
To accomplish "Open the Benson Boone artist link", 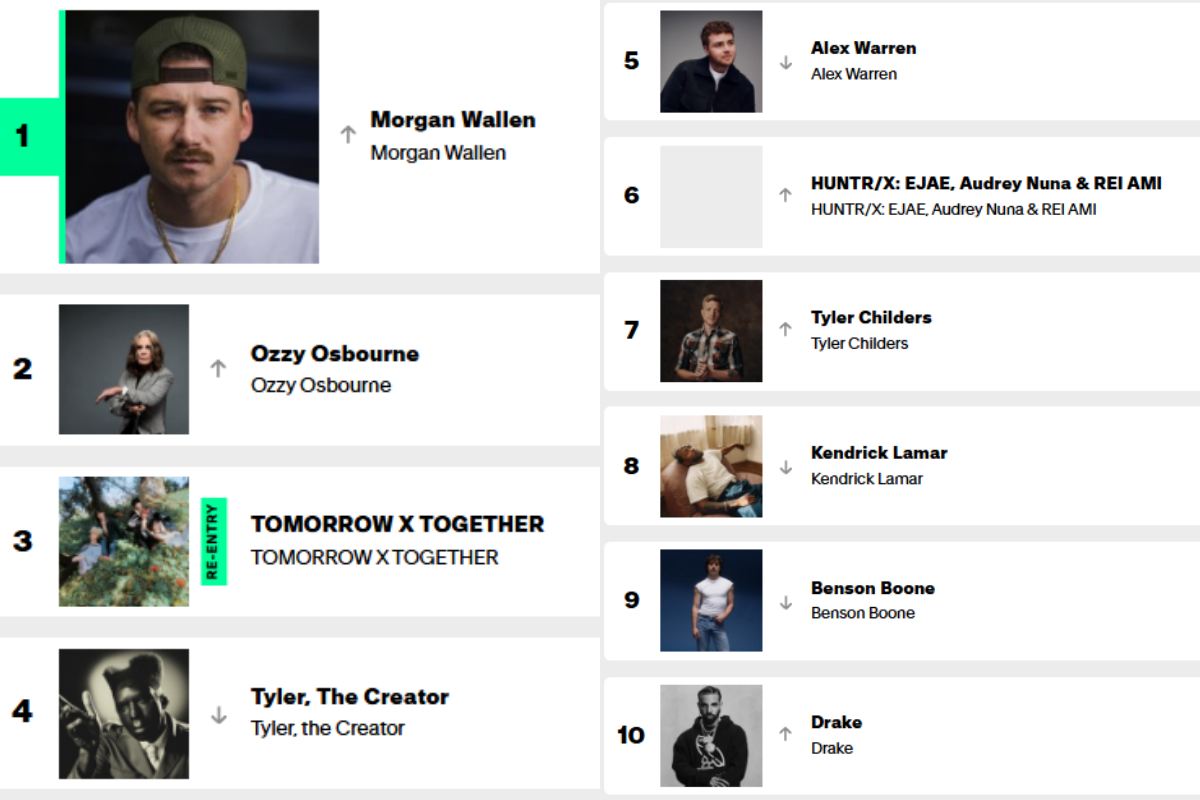I will pyautogui.click(x=873, y=589).
